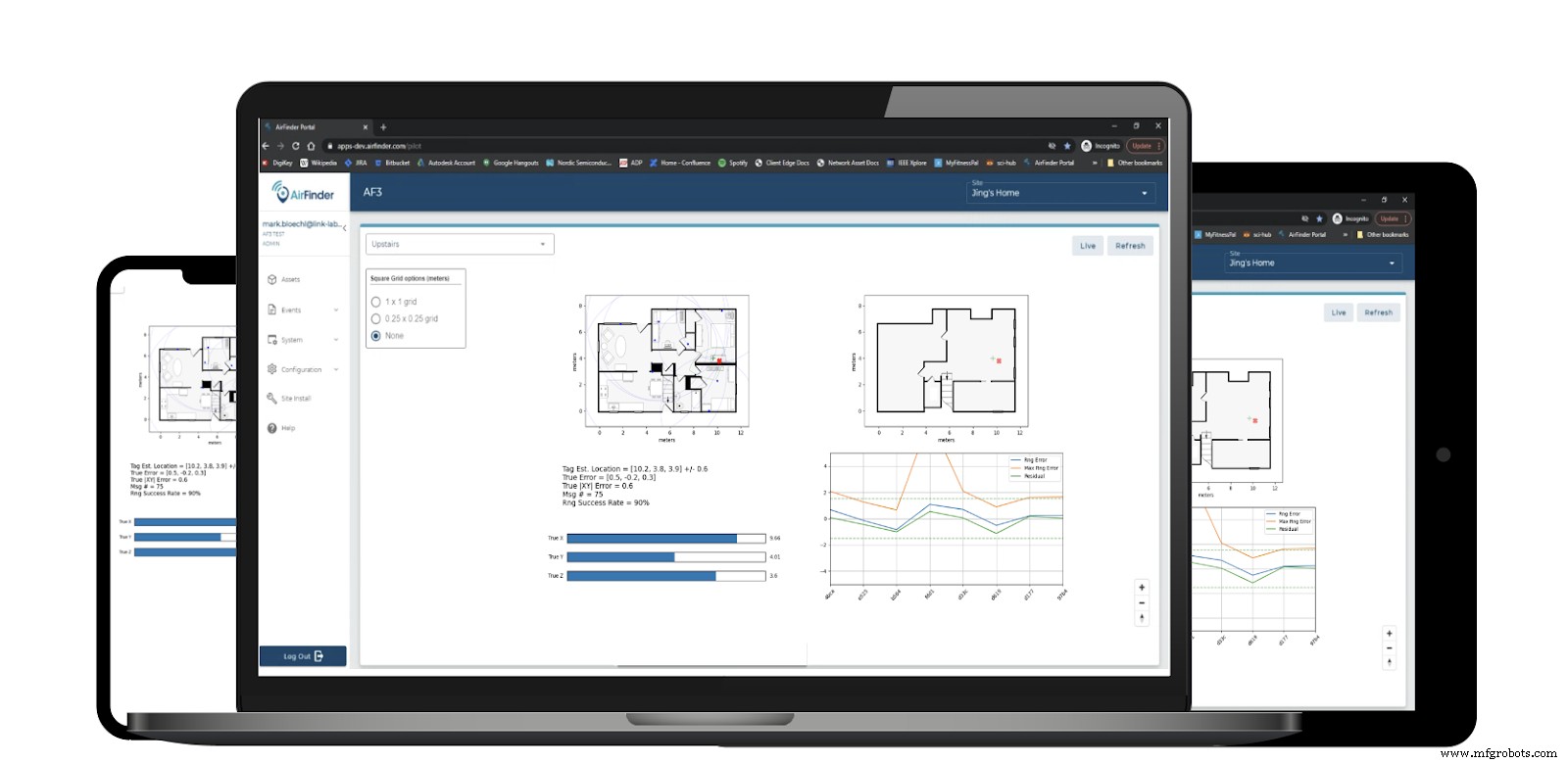Select the 1 x 1 grid option

pos(375,302)
